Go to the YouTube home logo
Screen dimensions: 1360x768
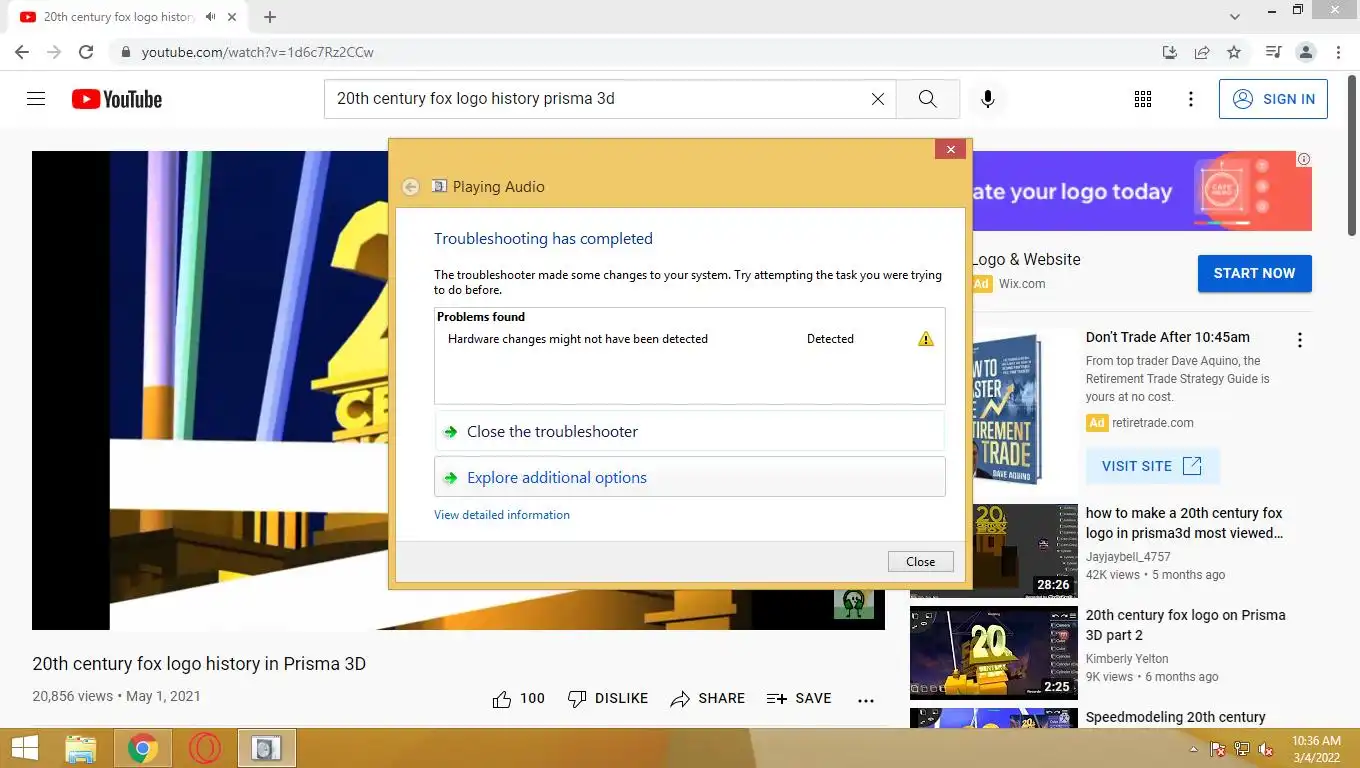[117, 99]
